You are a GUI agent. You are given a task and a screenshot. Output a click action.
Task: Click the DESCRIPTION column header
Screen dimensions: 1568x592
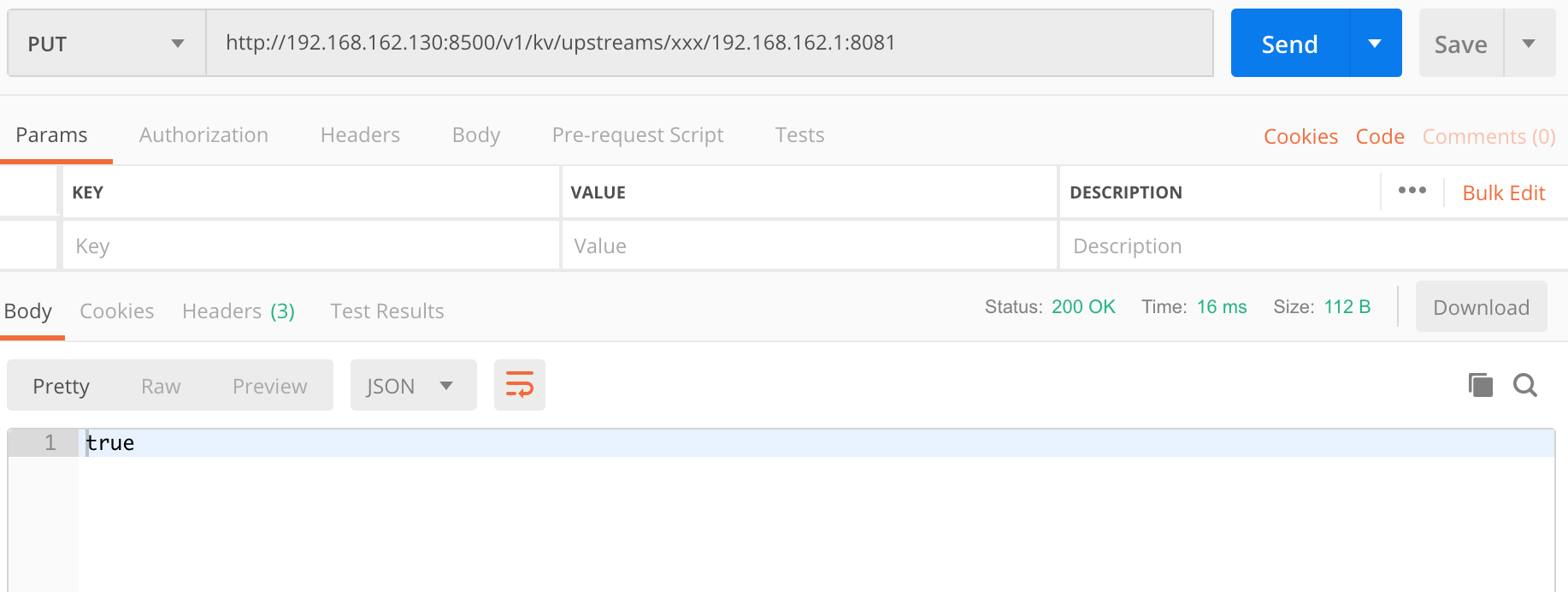(1126, 193)
